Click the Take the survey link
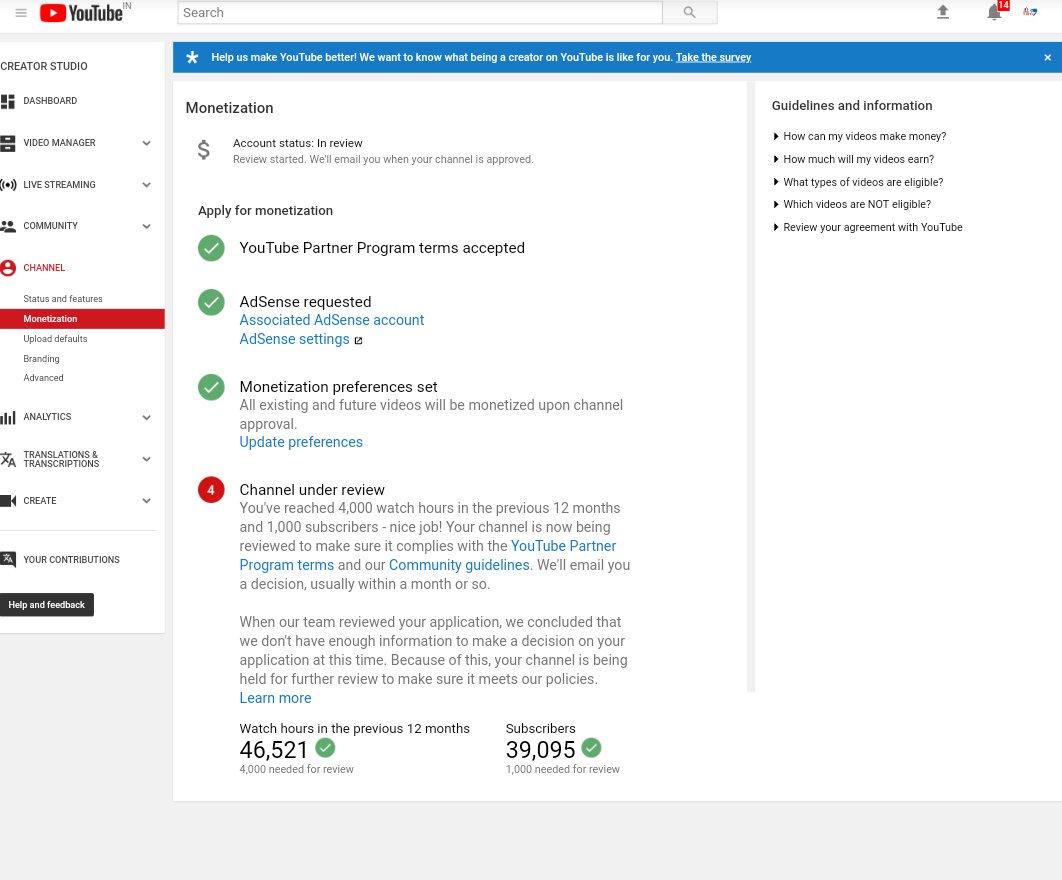This screenshot has width=1062, height=880. (x=713, y=58)
